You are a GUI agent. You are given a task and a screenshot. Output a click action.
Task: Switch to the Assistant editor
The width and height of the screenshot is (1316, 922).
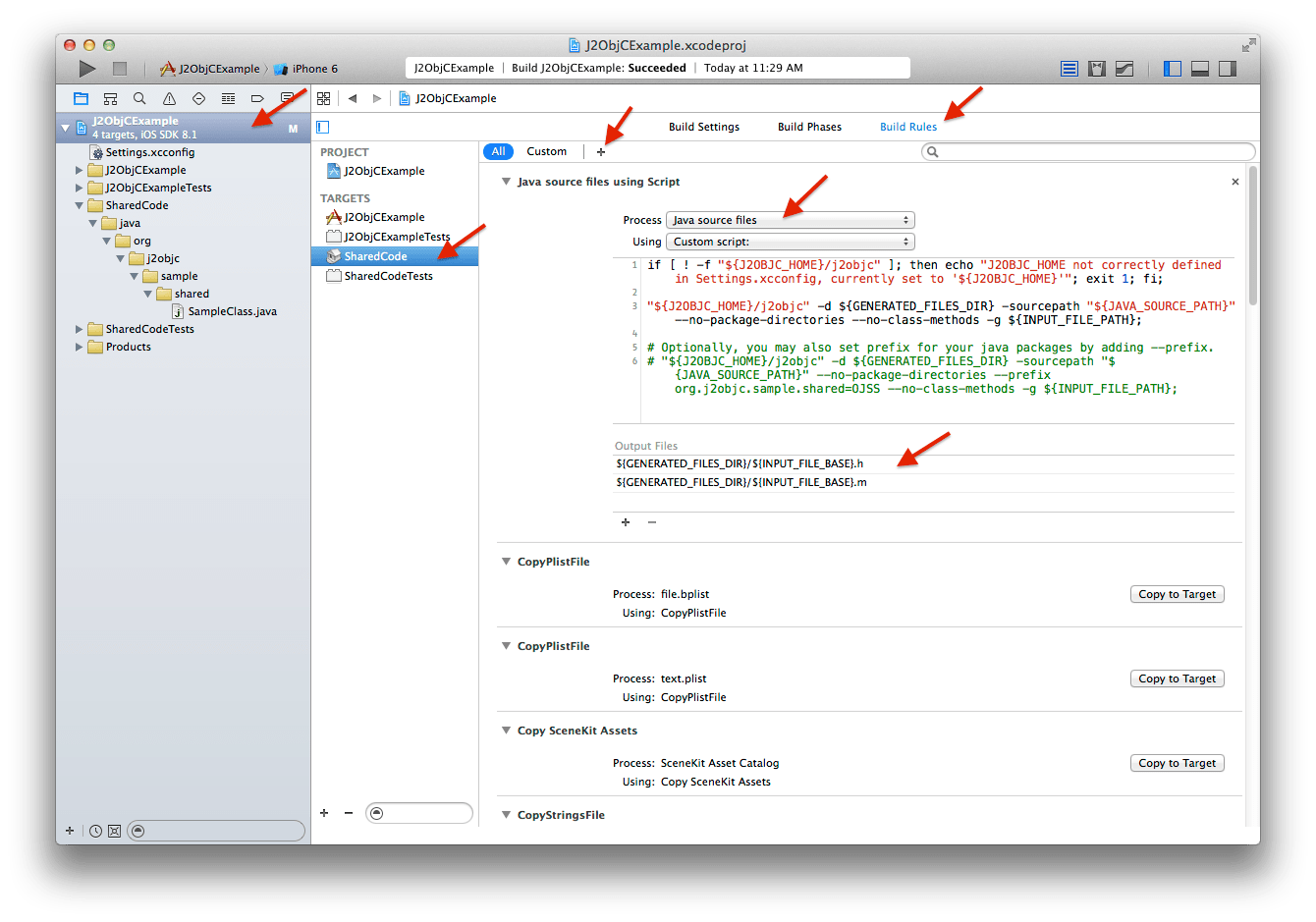[1096, 68]
